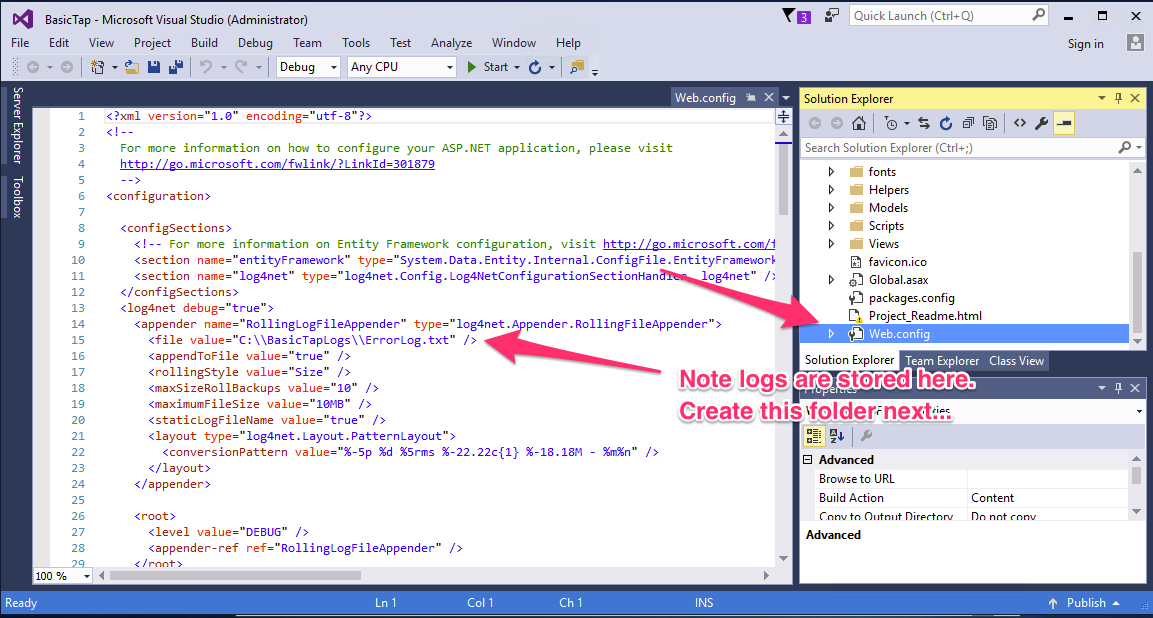The image size is (1153, 618).
Task: Click the Redo arrow icon
Action: [x=240, y=67]
